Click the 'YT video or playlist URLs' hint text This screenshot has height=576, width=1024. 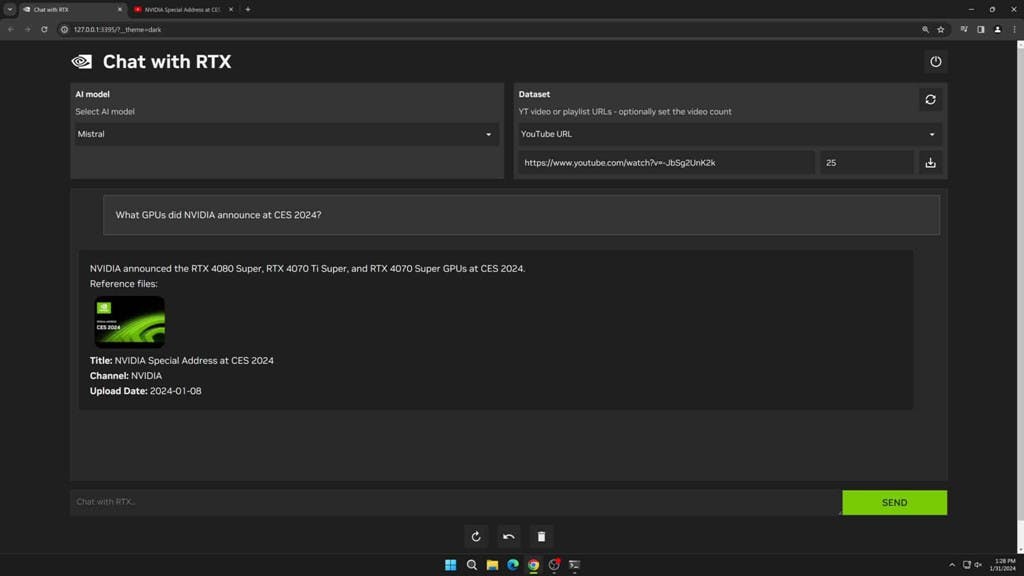click(625, 112)
